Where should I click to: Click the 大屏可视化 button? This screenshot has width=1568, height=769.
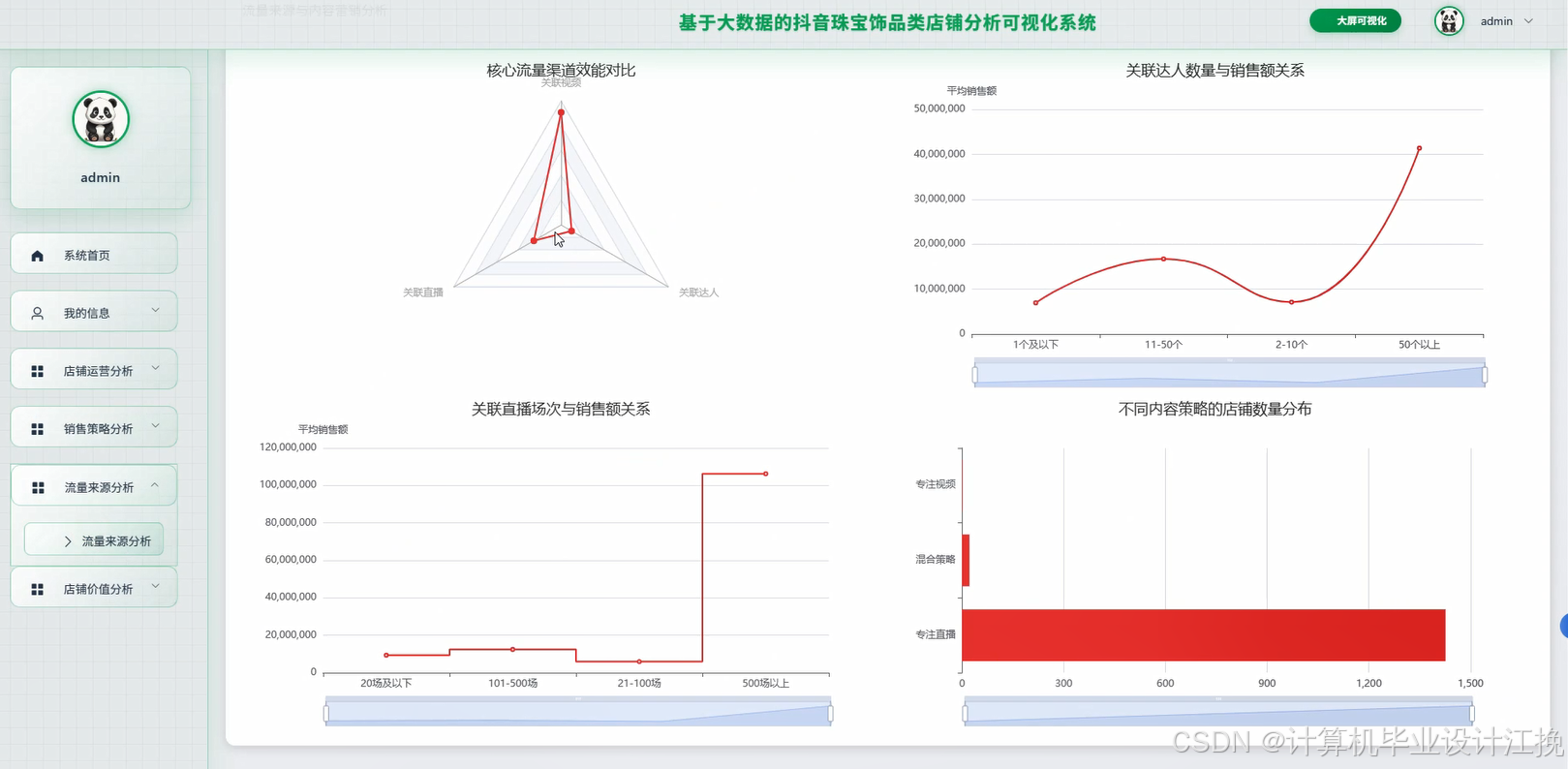click(1355, 20)
